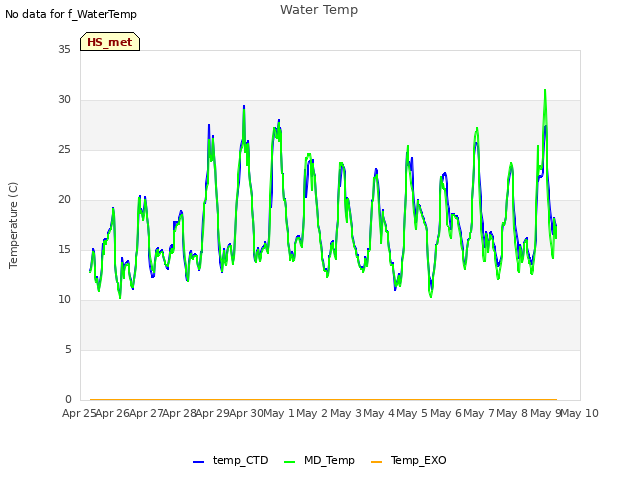Click the Apr 27 x-axis tick label
The height and width of the screenshot is (480, 640).
tap(146, 413)
